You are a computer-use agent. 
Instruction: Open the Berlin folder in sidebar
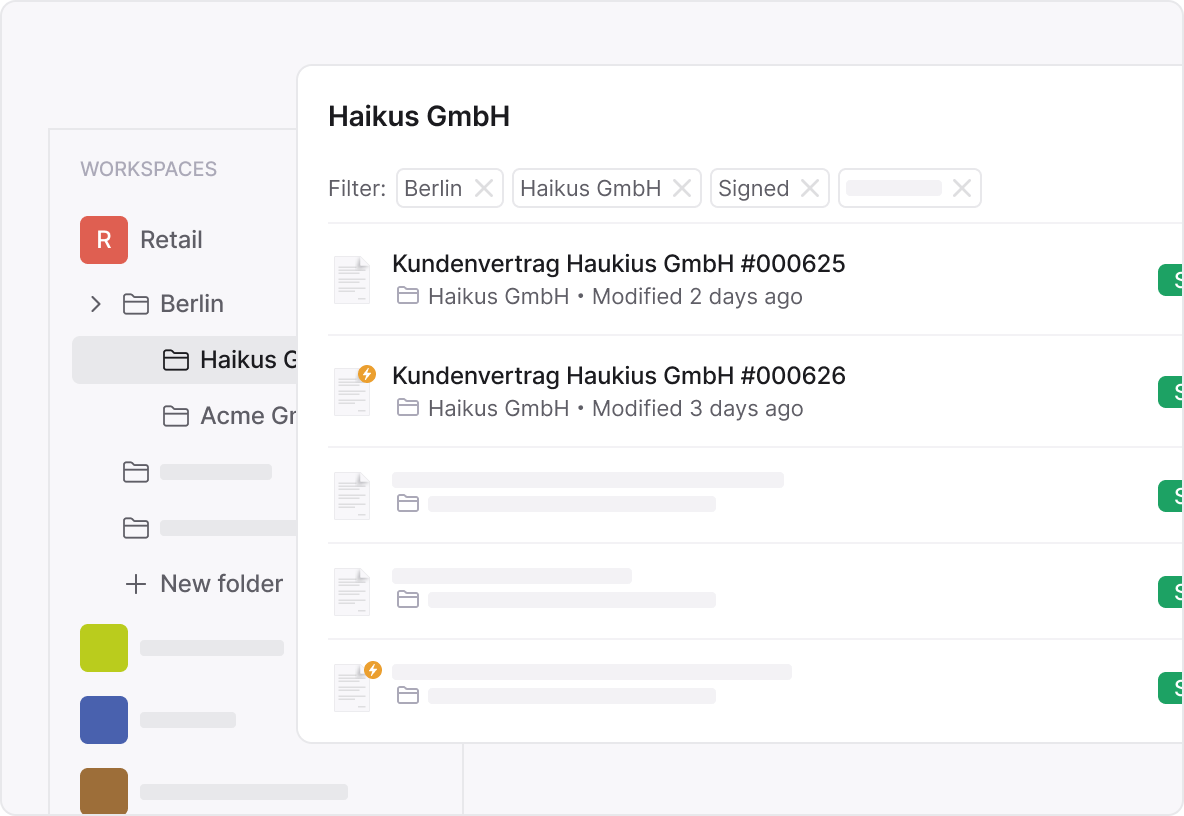pos(191,304)
